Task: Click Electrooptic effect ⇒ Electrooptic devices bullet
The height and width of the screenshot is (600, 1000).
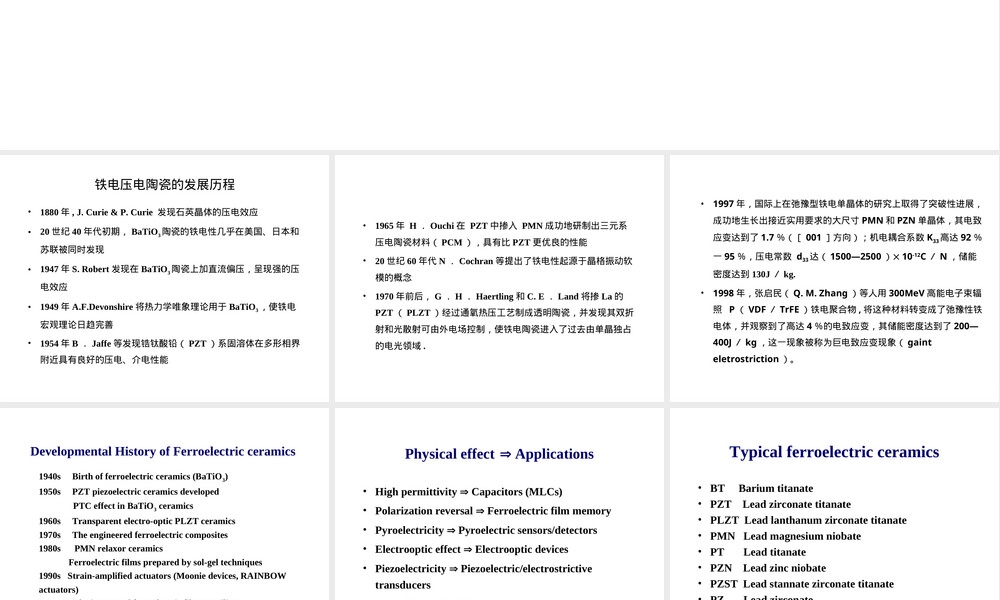Action: click(471, 549)
